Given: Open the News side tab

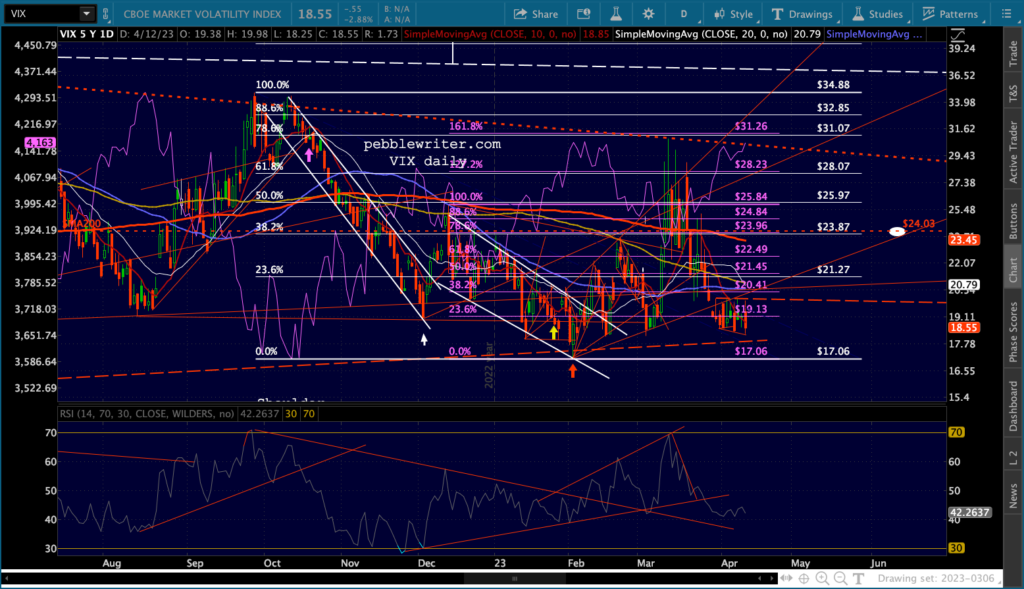Looking at the screenshot, I should tap(1013, 496).
